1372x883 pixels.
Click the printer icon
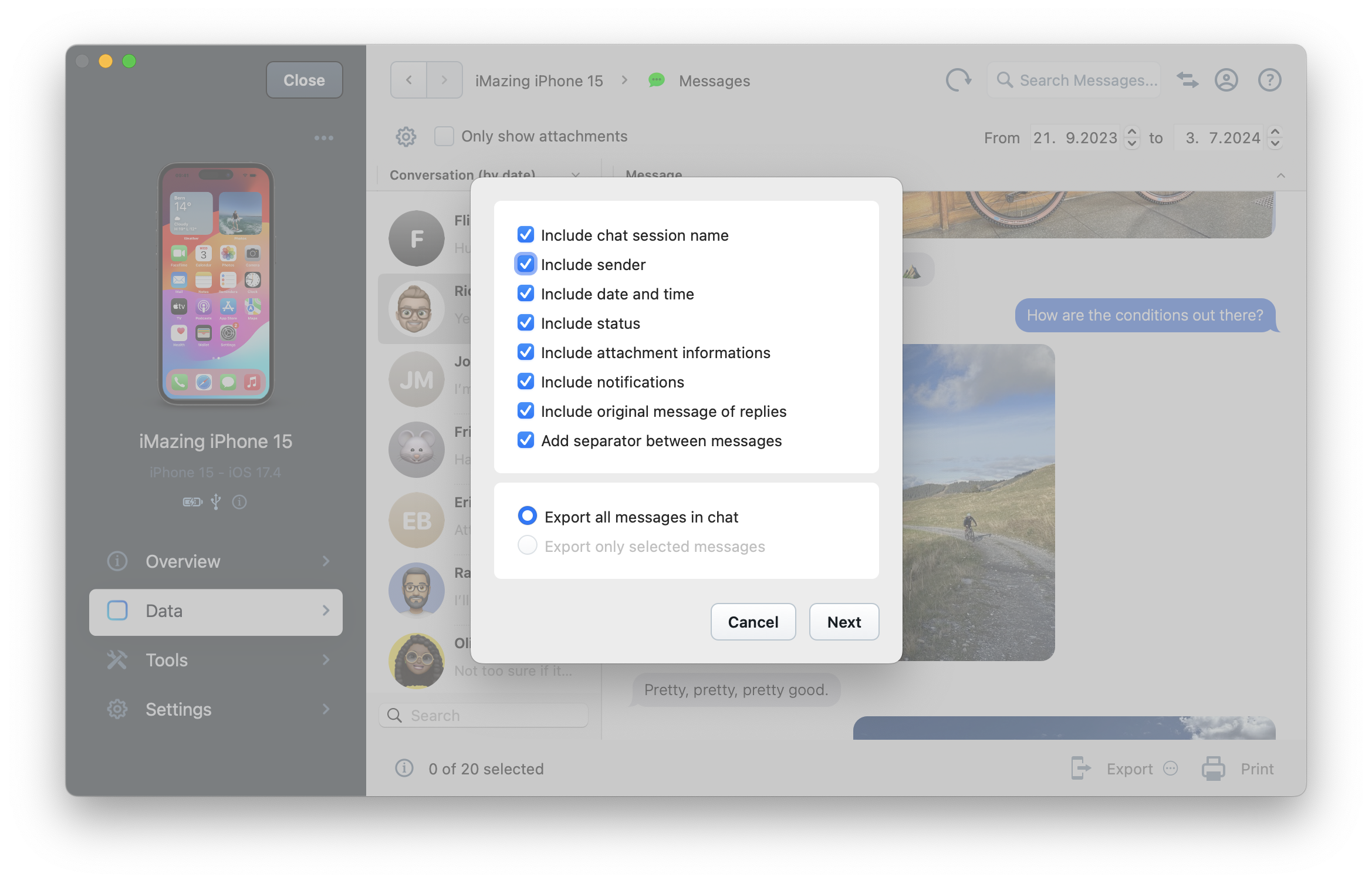click(x=1213, y=768)
